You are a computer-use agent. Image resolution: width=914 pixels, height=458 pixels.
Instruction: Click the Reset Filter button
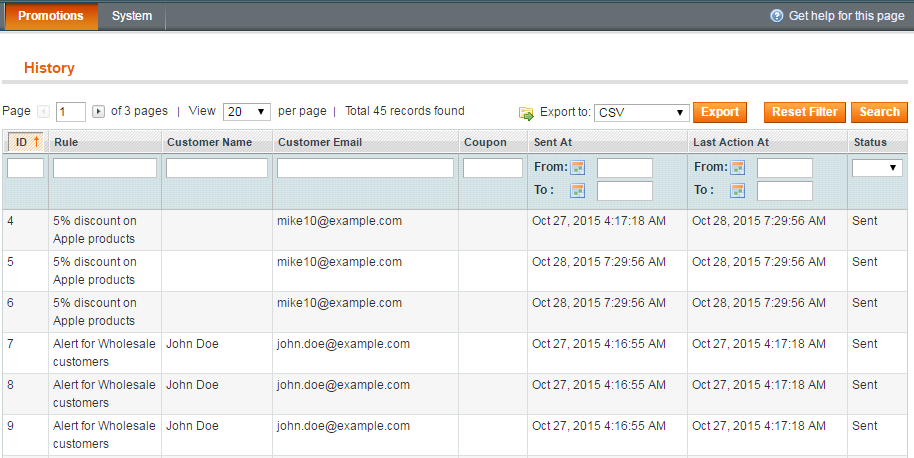click(x=804, y=112)
